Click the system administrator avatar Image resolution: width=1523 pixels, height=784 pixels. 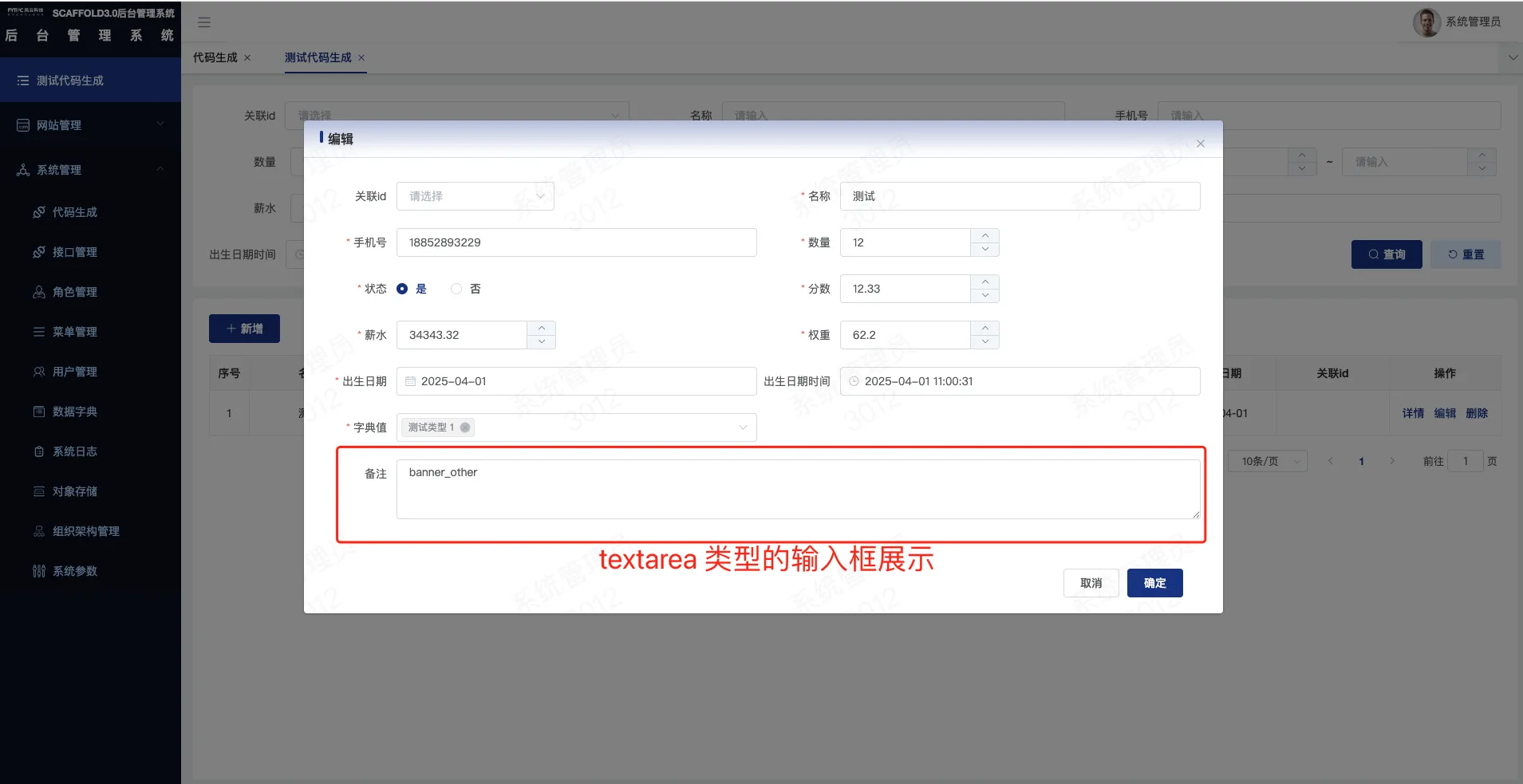(x=1426, y=22)
